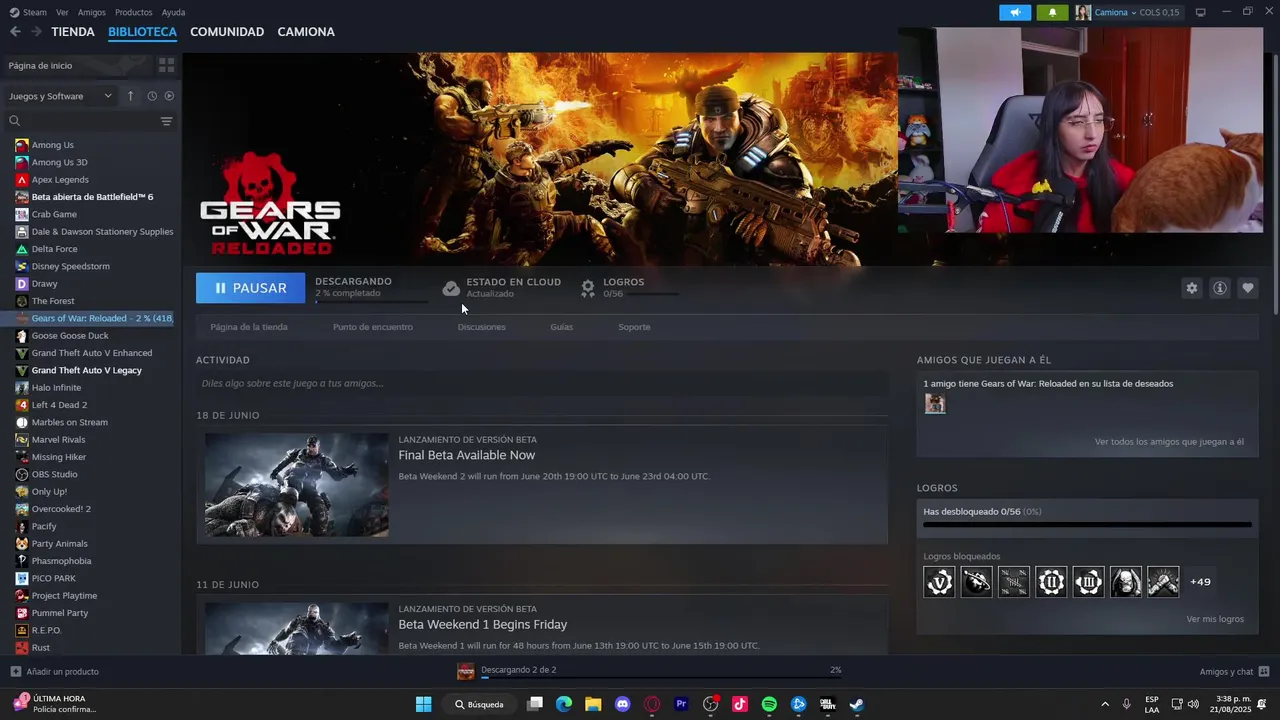The width and height of the screenshot is (1280, 720).
Task: Open Página de la tienda link
Action: tap(249, 327)
